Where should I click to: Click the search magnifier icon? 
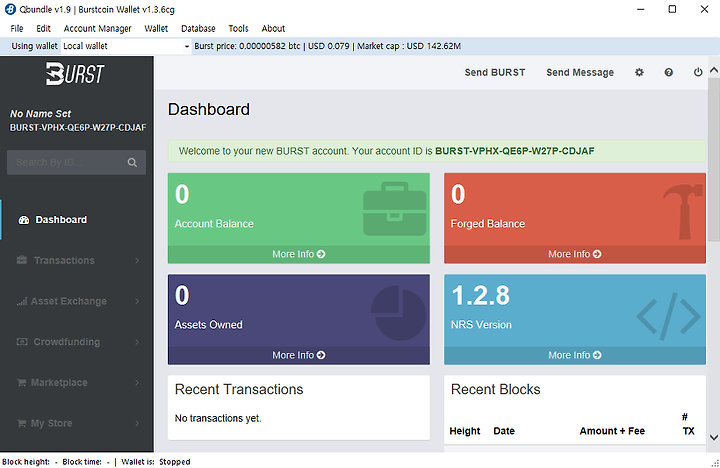click(x=132, y=163)
